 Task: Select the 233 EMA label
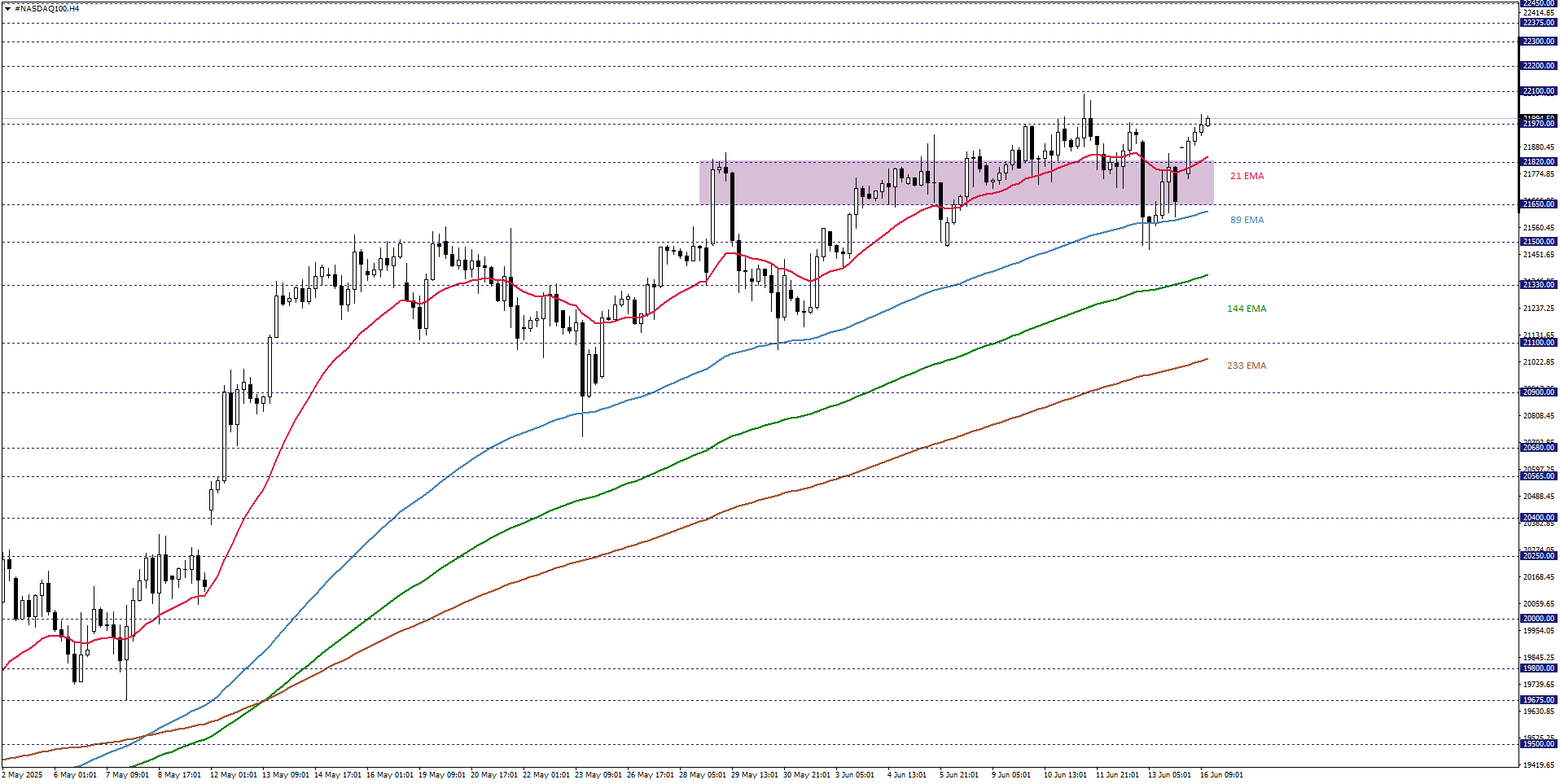(1247, 366)
